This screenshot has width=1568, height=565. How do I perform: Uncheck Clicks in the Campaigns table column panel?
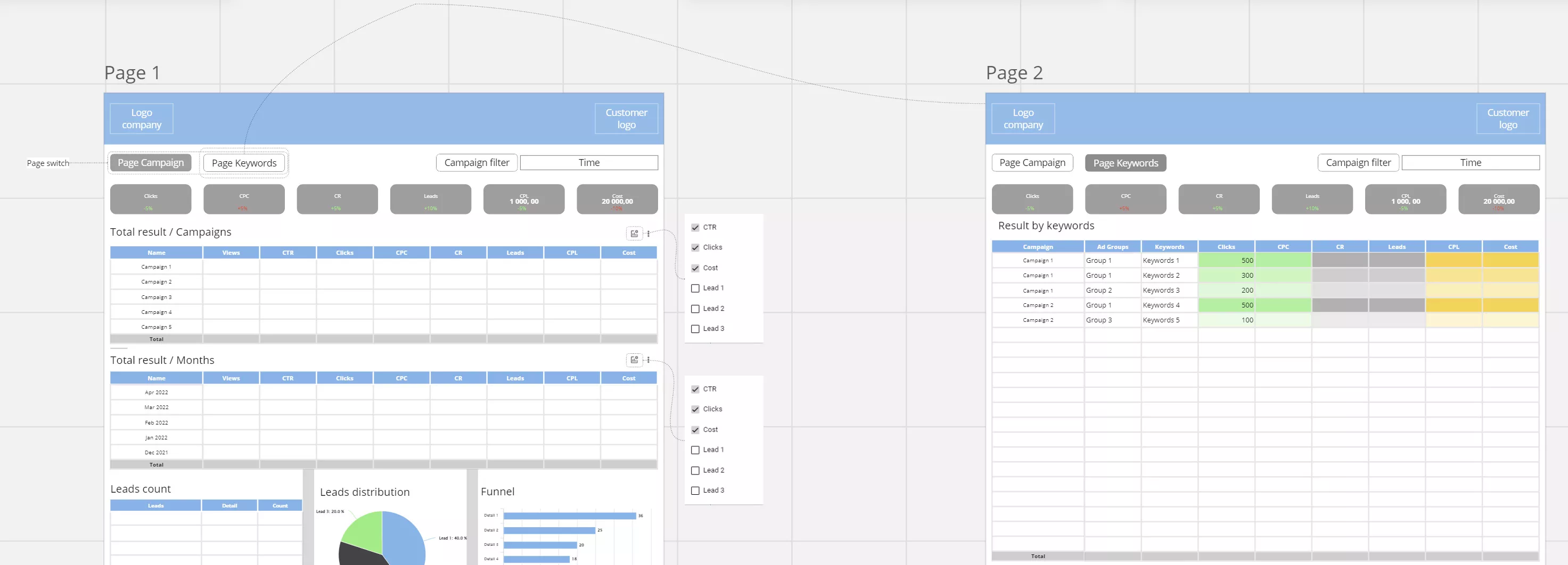695,247
